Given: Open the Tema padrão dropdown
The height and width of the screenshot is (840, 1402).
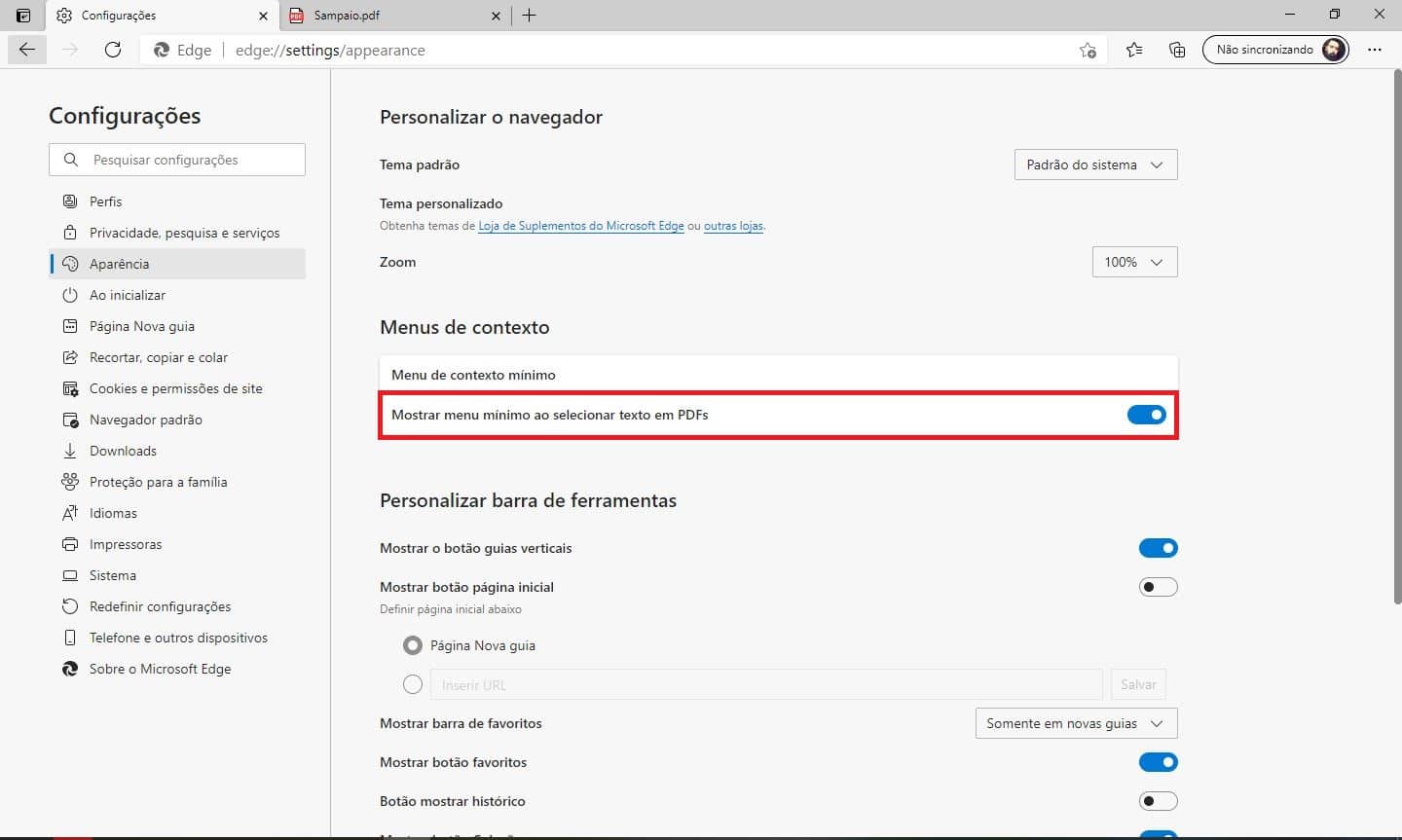Looking at the screenshot, I should pos(1095,164).
